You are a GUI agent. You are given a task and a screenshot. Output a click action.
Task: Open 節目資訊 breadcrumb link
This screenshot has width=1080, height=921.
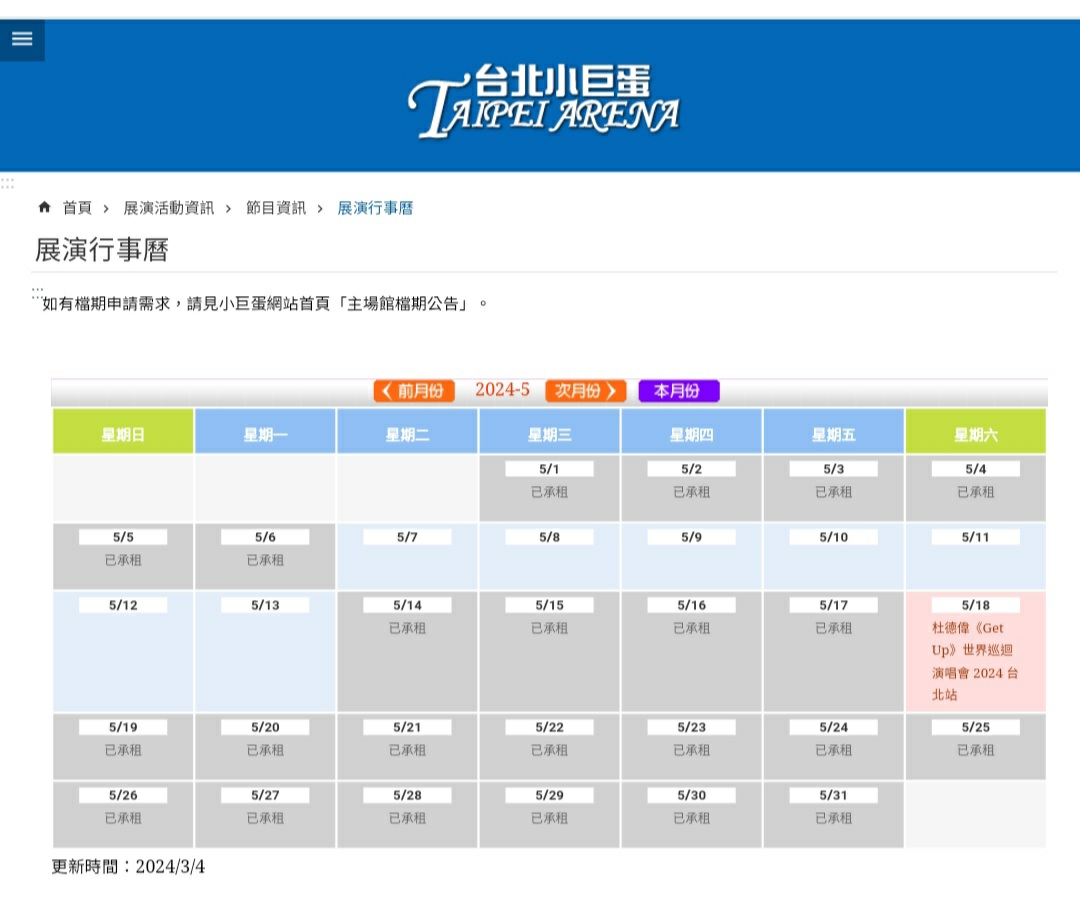click(276, 208)
